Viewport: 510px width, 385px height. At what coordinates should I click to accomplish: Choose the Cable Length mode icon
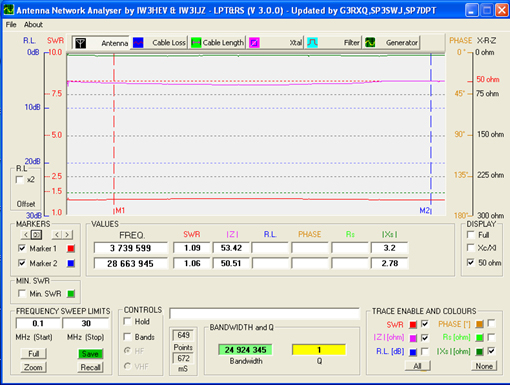(x=196, y=43)
